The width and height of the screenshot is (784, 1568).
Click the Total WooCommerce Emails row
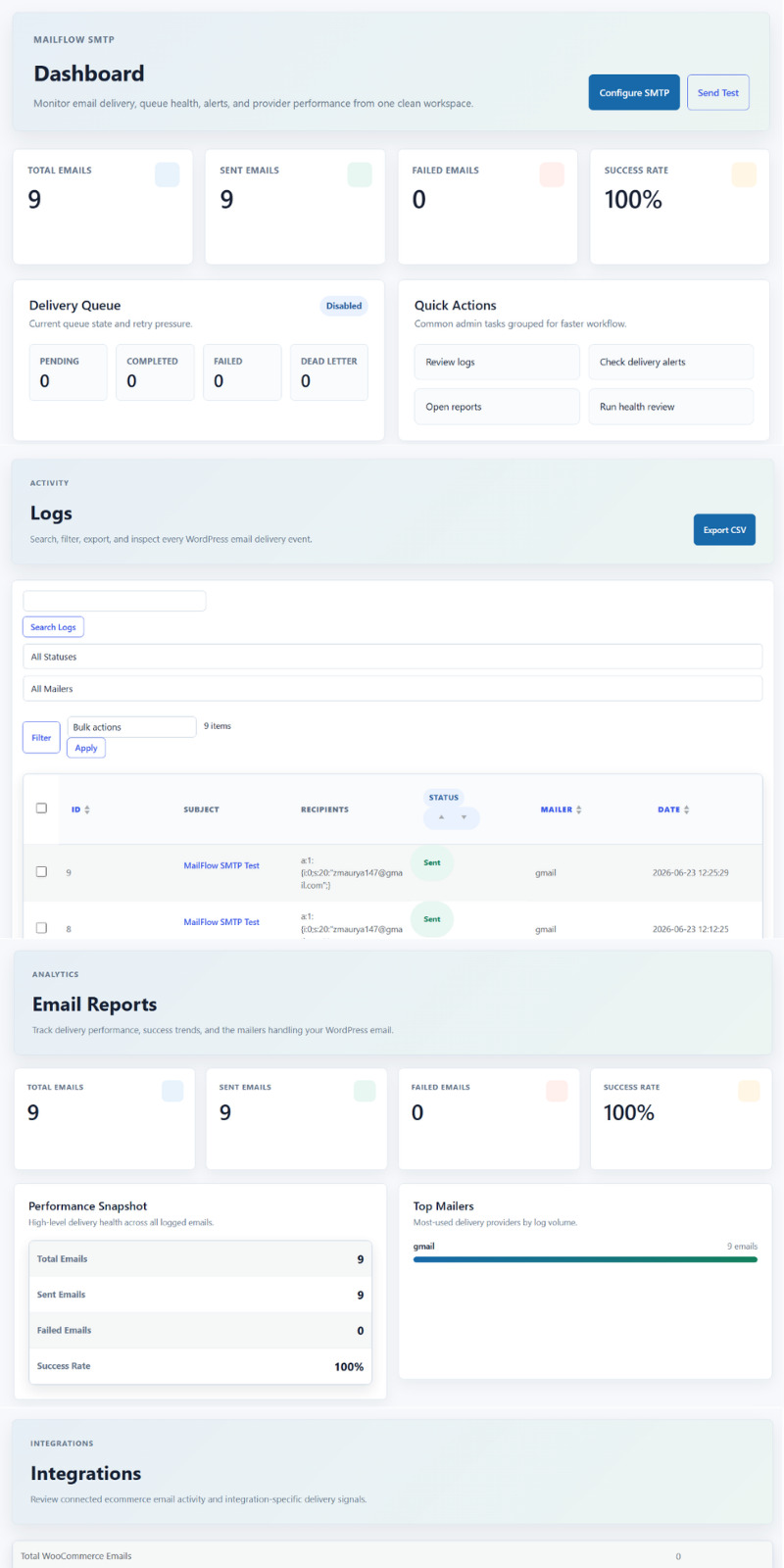(392, 1555)
